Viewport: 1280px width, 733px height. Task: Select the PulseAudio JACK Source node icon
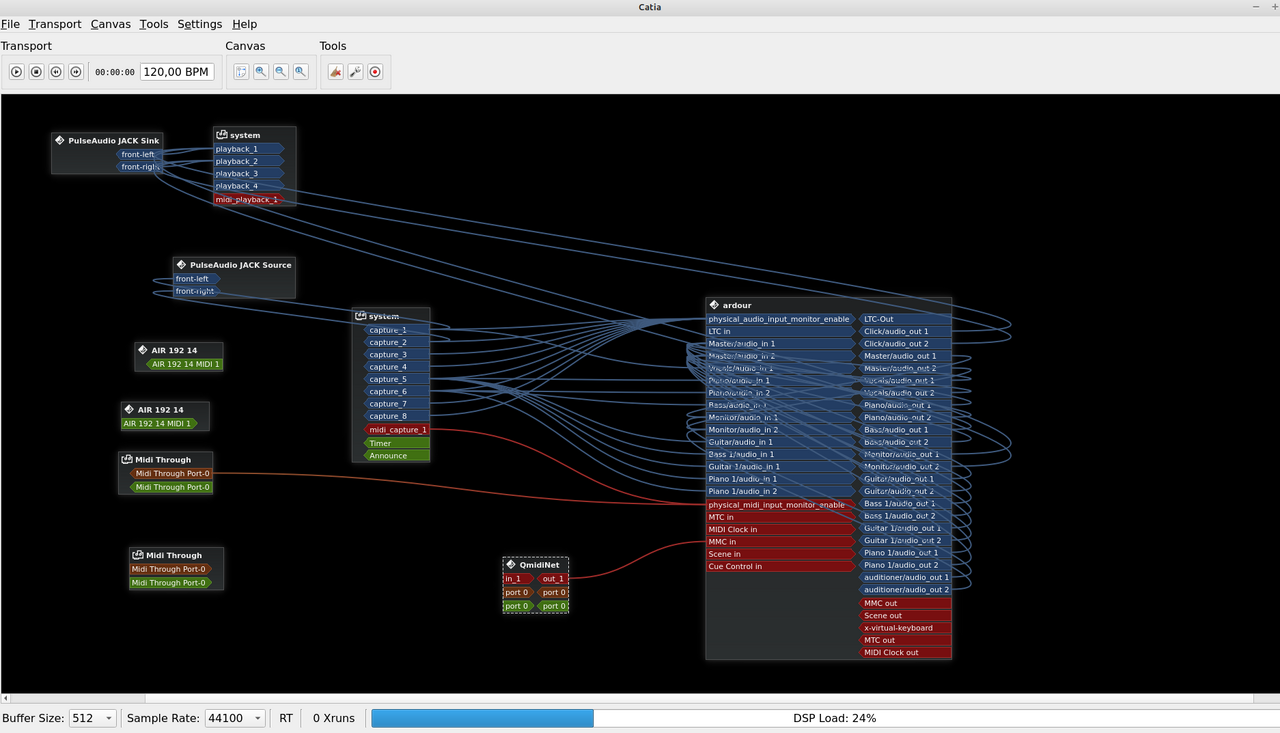[x=182, y=265]
